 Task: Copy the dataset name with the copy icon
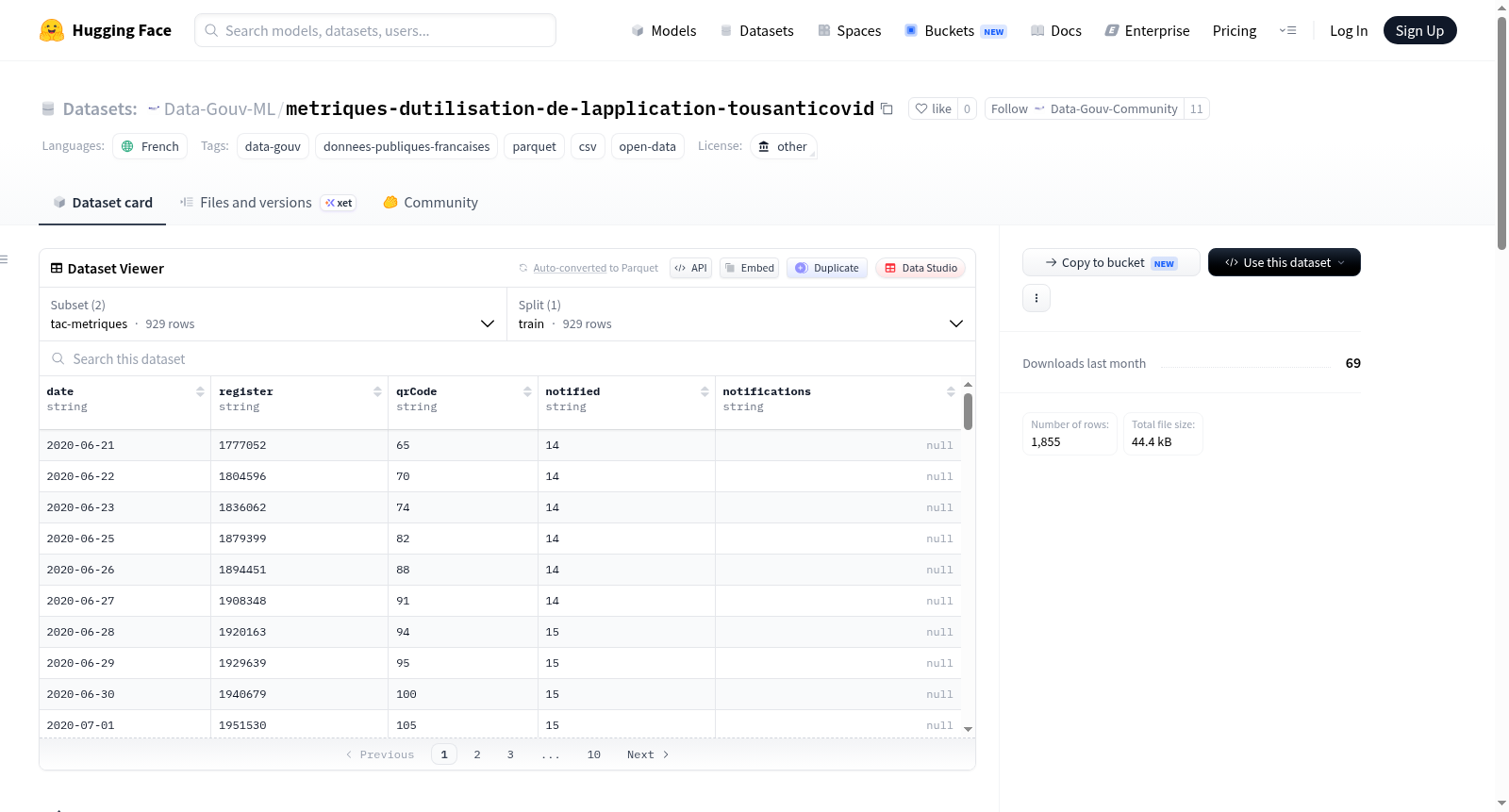887,108
